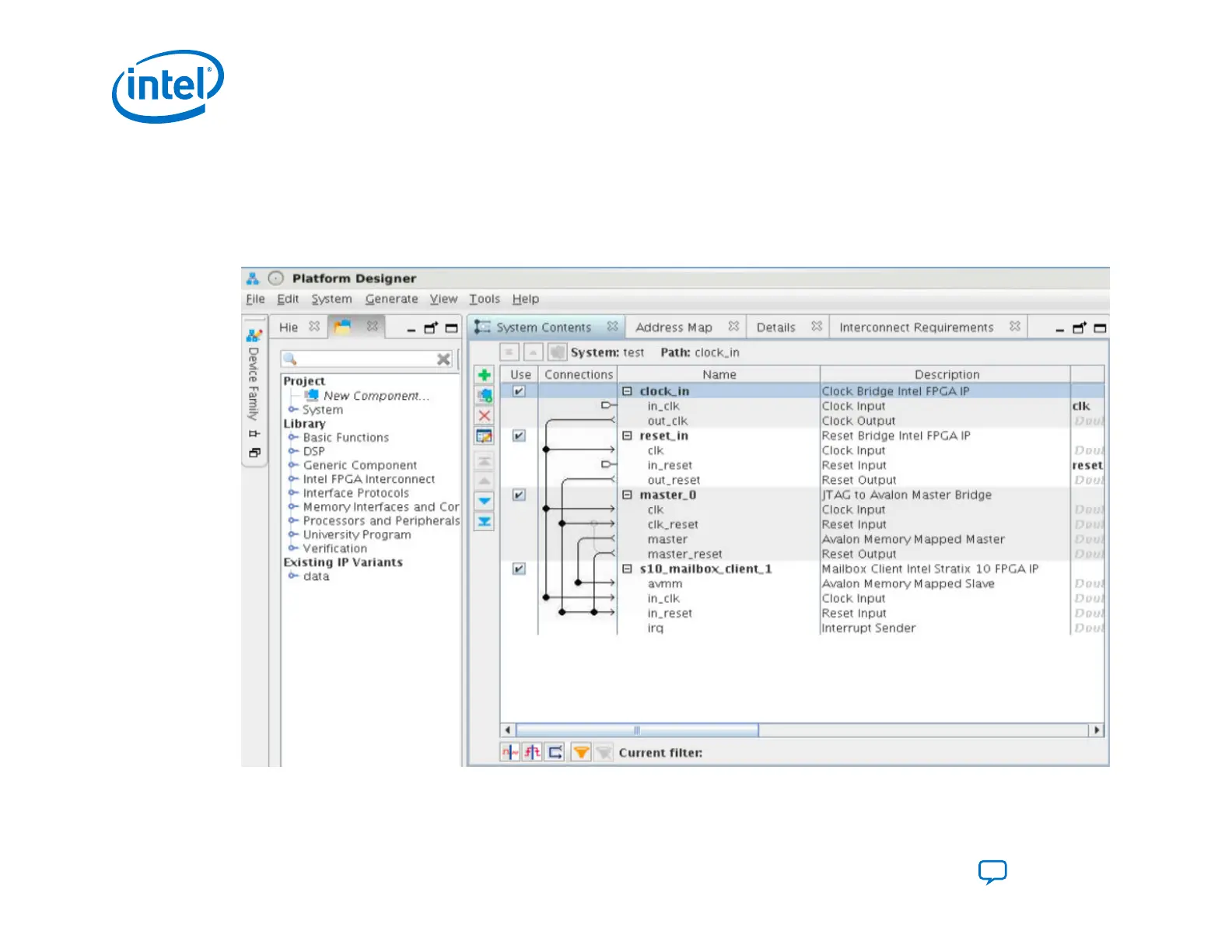Click the Platform Designer title bar app icon
This screenshot has width=1232, height=952.
click(x=252, y=278)
